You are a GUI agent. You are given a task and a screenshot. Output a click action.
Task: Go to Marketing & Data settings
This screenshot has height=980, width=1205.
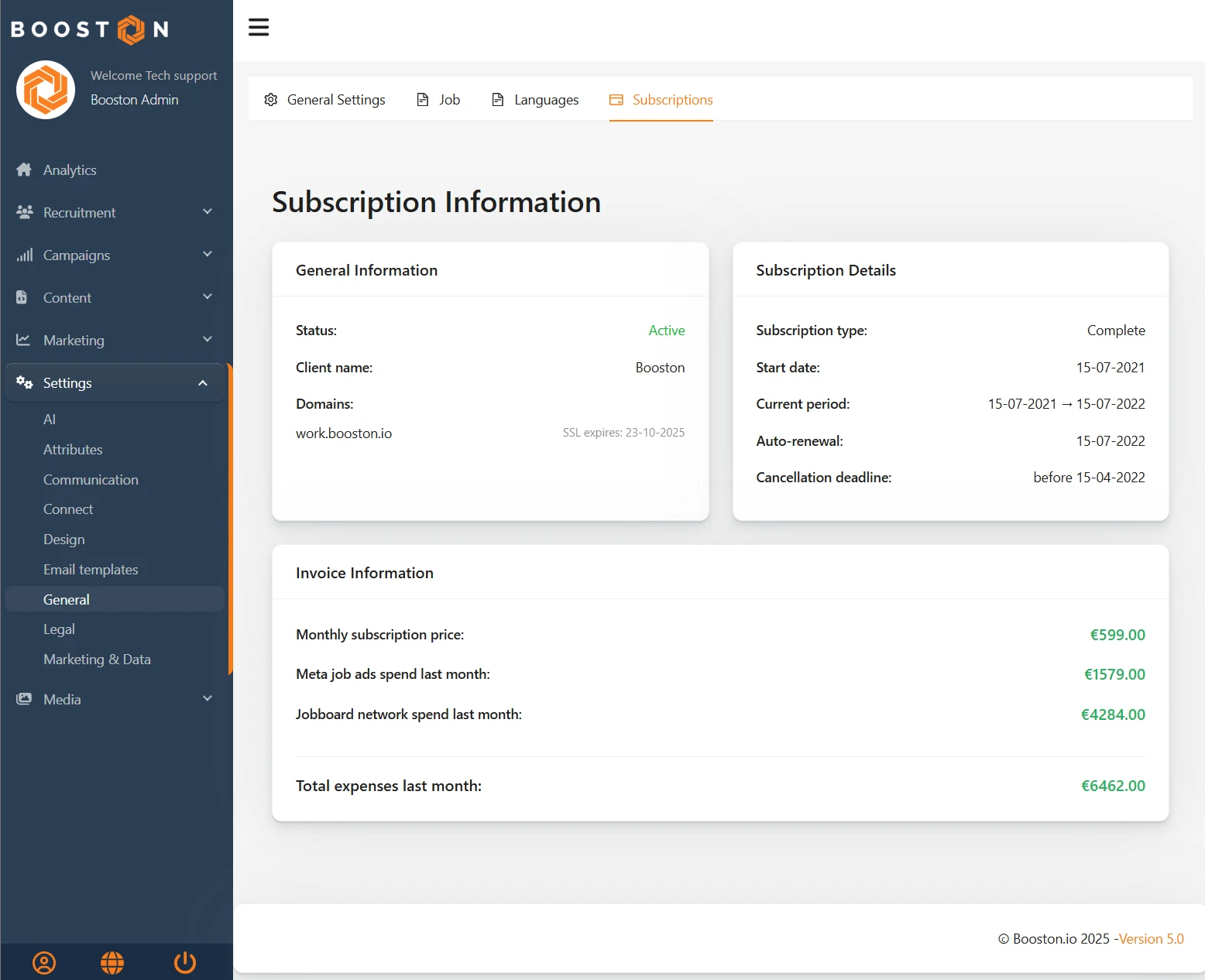tap(97, 660)
